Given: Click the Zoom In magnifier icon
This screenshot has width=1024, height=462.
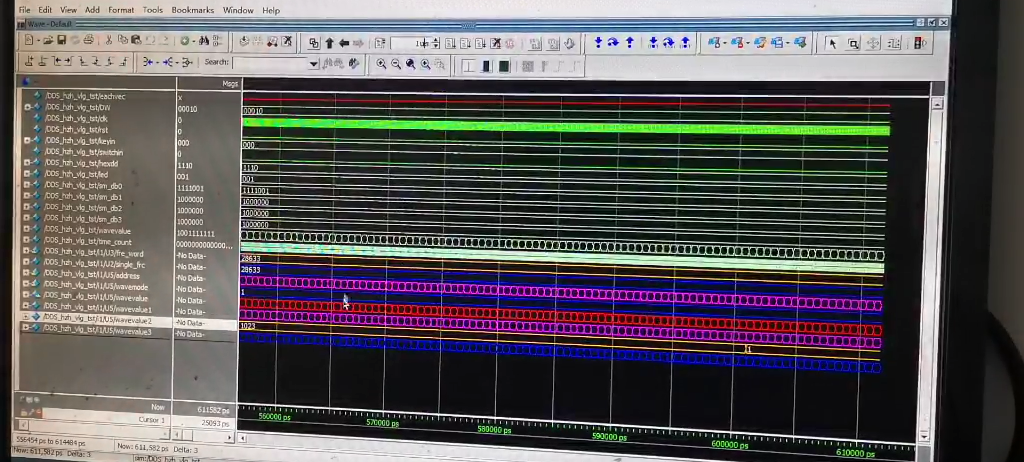Looking at the screenshot, I should 381,64.
